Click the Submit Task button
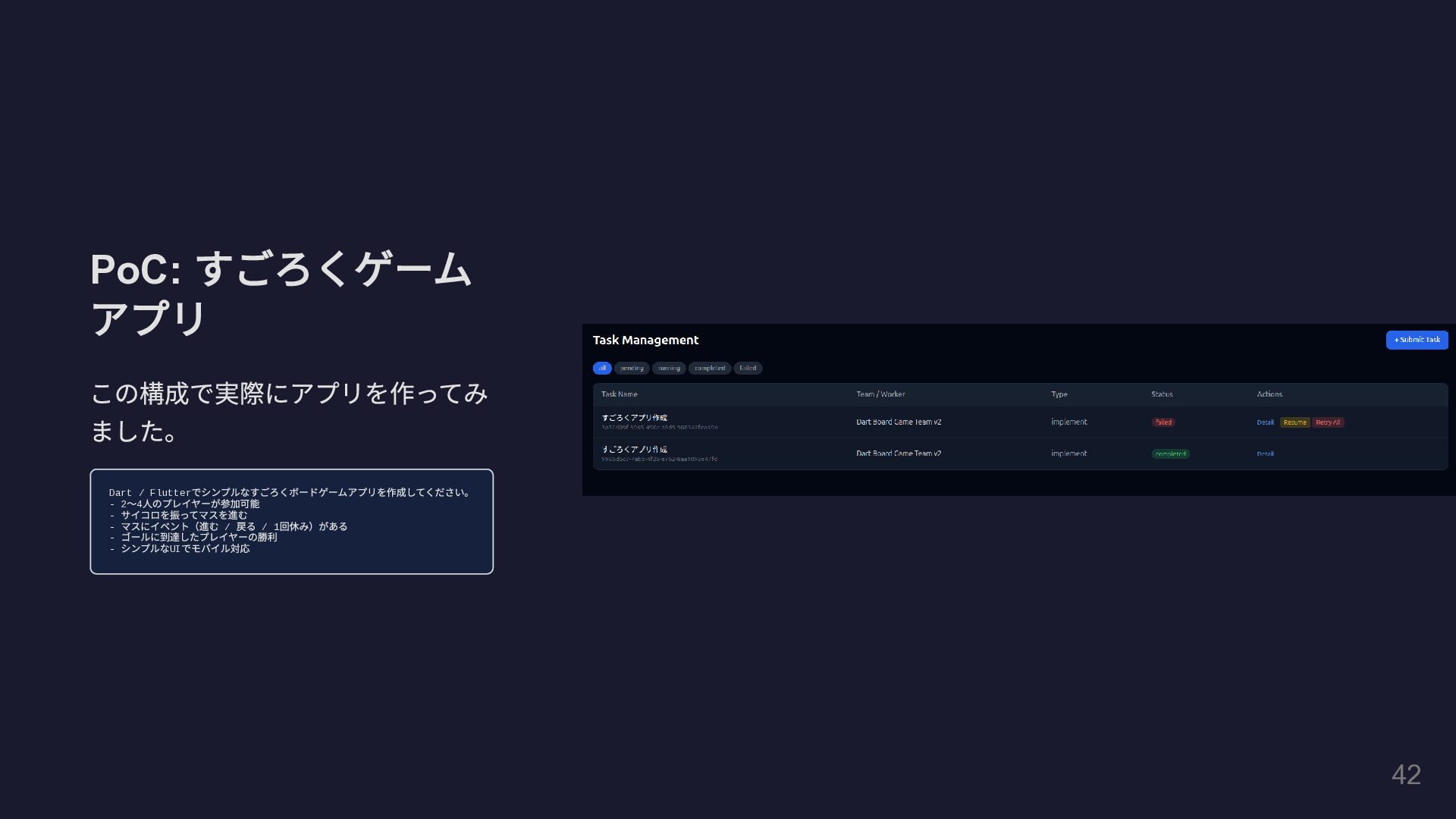1456x819 pixels. pos(1417,340)
